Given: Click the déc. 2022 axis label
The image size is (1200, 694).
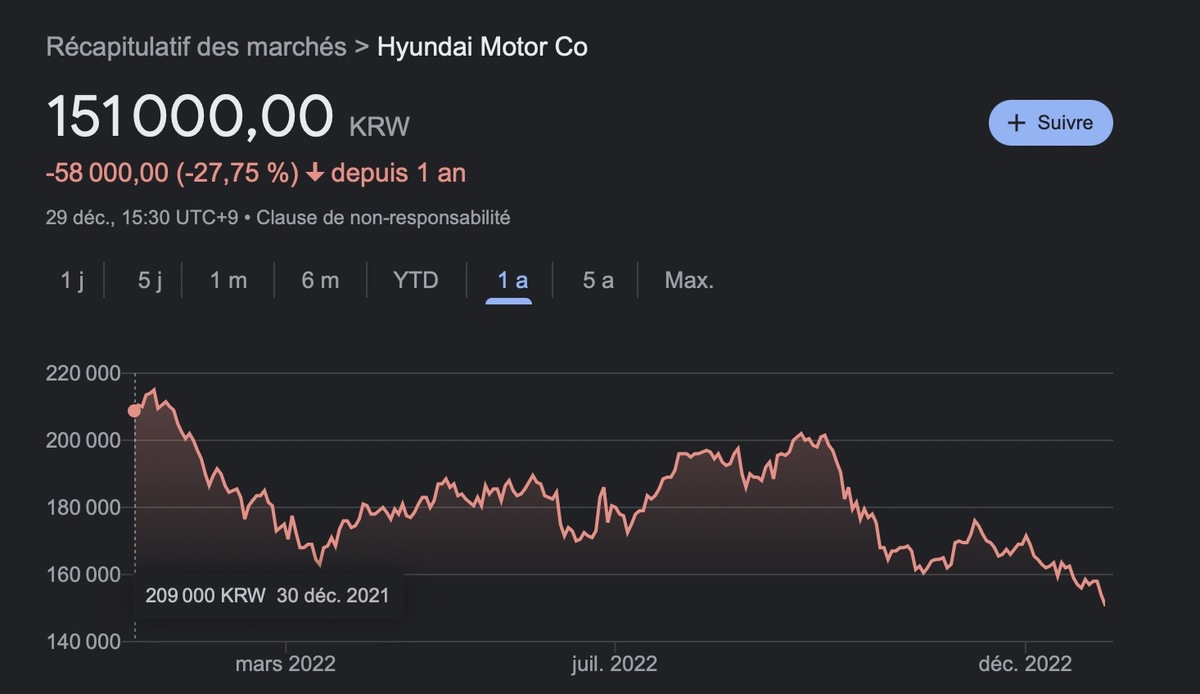Looking at the screenshot, I should point(1025,664).
